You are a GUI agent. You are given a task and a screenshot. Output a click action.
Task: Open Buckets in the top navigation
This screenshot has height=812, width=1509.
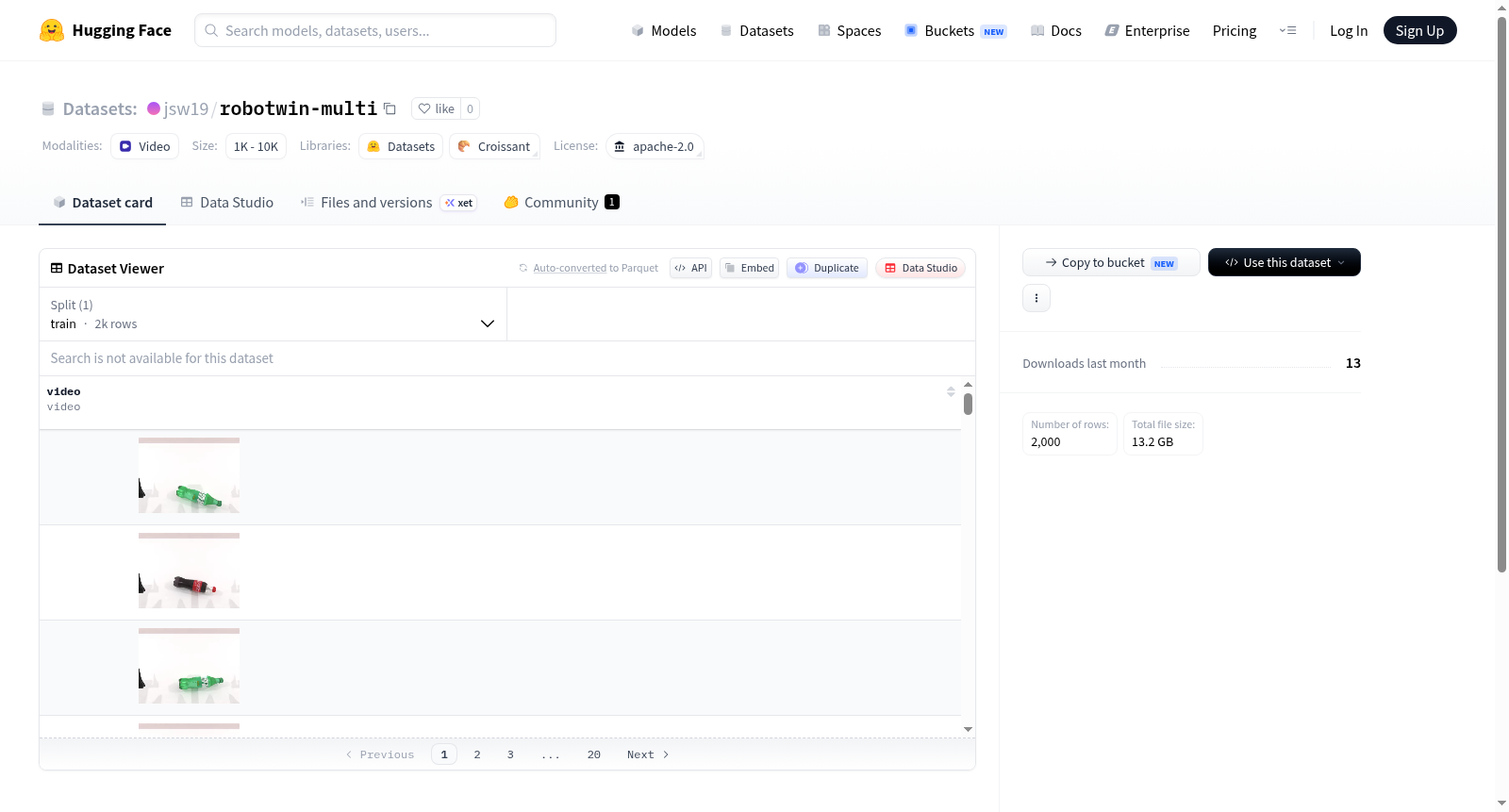[x=955, y=30]
